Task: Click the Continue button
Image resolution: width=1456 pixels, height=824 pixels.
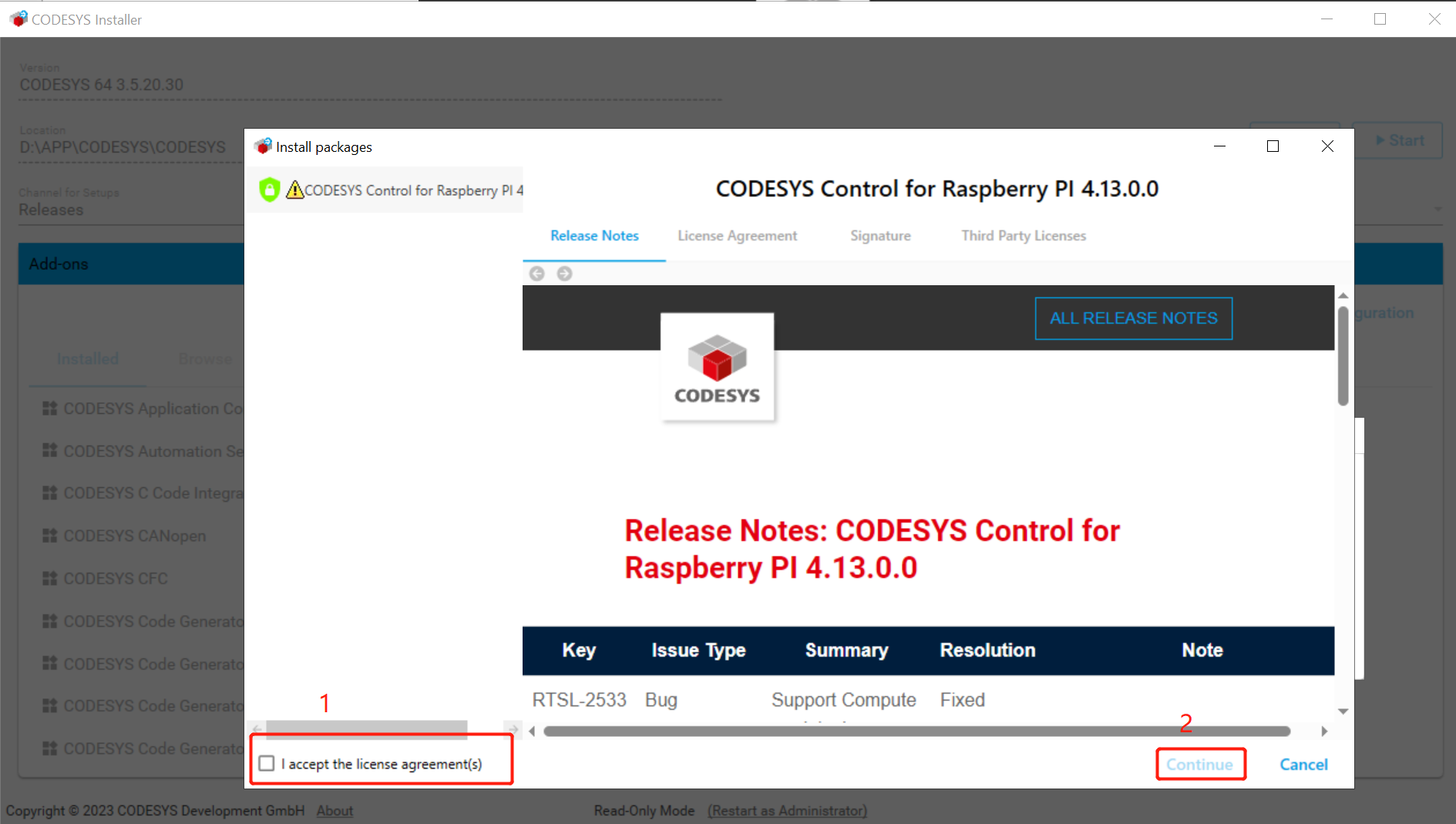Action: (1199, 764)
